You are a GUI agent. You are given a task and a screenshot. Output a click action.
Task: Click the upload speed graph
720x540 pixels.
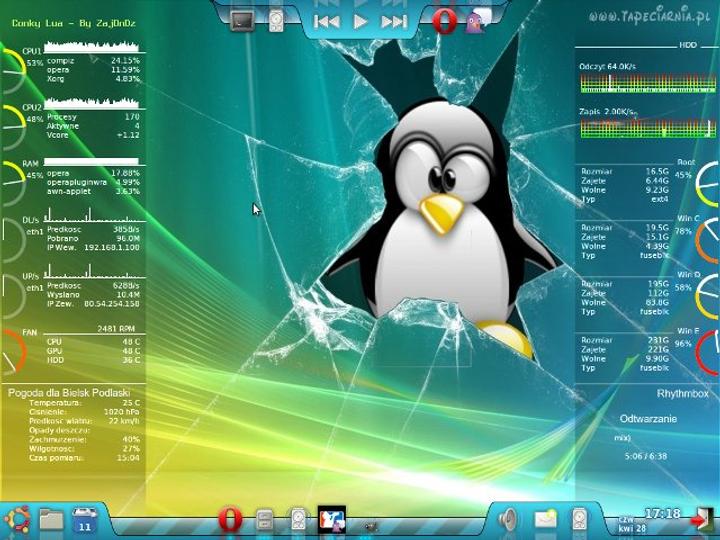[x=91, y=271]
